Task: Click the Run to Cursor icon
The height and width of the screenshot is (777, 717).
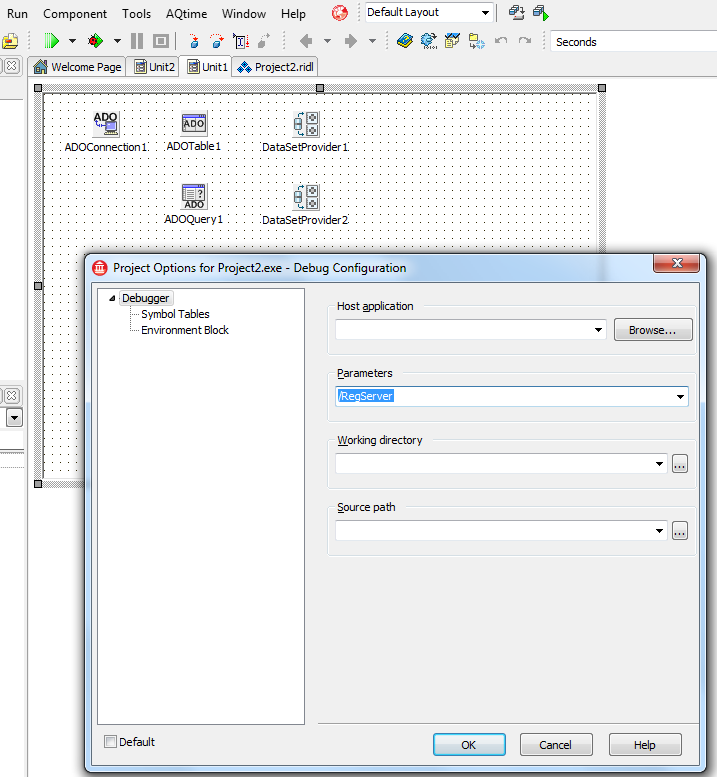Action: coord(241,41)
